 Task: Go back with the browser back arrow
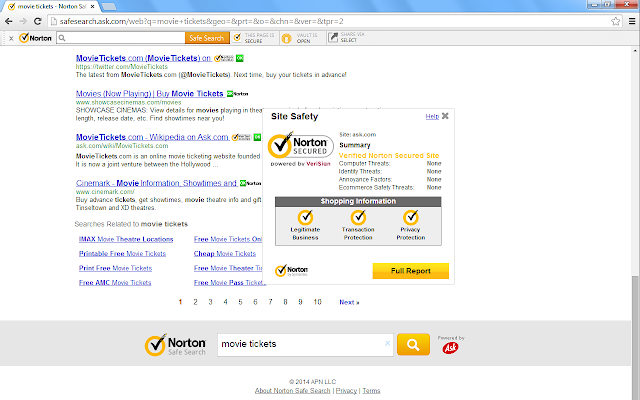click(x=9, y=21)
